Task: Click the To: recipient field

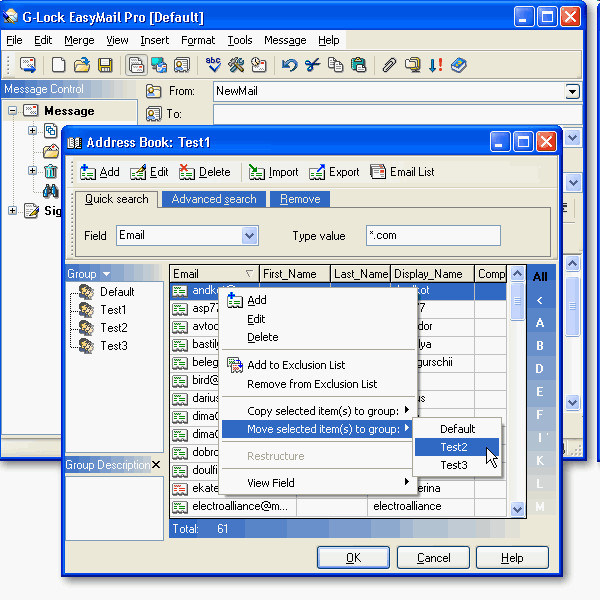Action: pyautogui.click(x=397, y=114)
